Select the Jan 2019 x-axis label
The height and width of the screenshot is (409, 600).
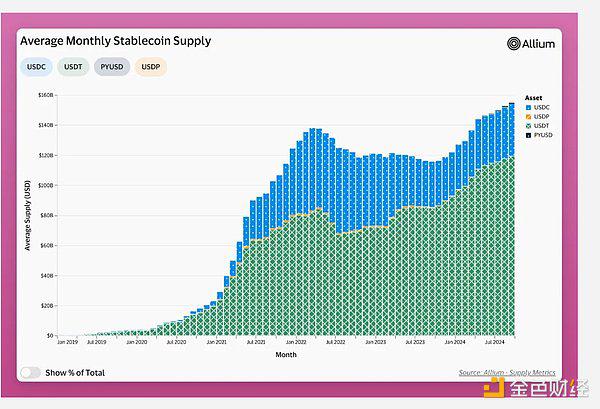67,342
